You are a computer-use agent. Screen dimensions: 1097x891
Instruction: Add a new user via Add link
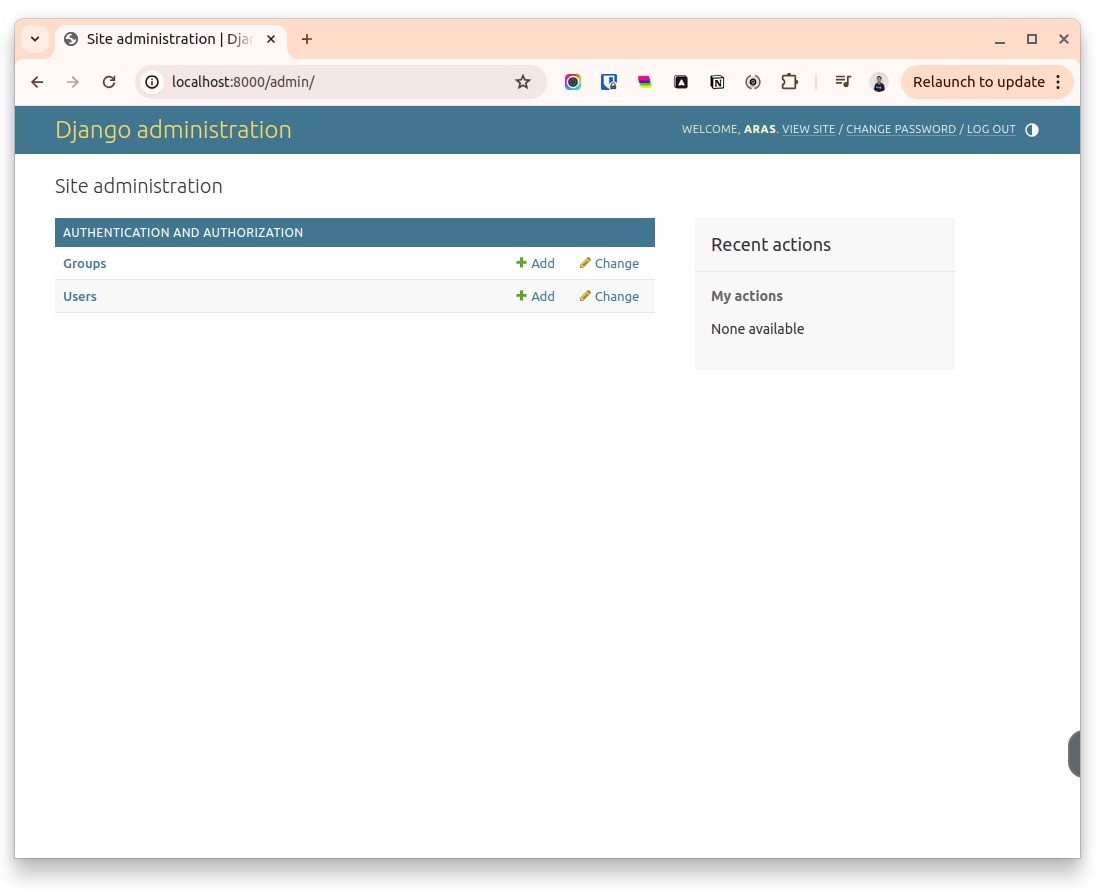pos(535,297)
